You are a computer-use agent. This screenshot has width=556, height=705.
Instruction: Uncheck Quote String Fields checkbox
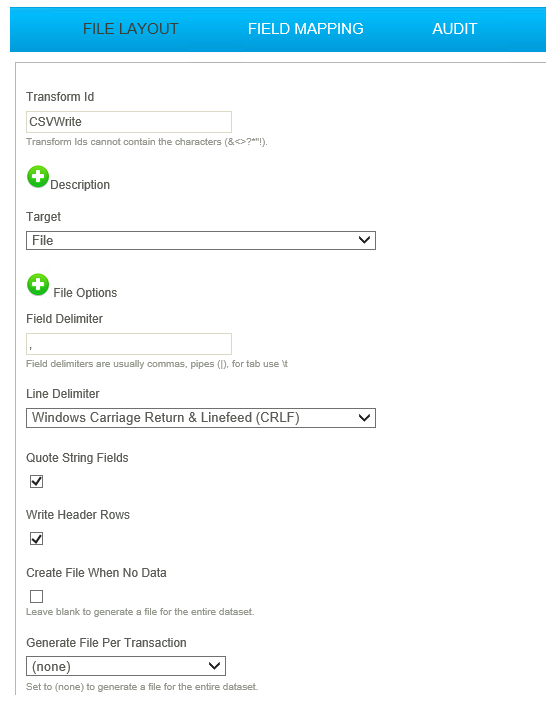pyautogui.click(x=36, y=482)
